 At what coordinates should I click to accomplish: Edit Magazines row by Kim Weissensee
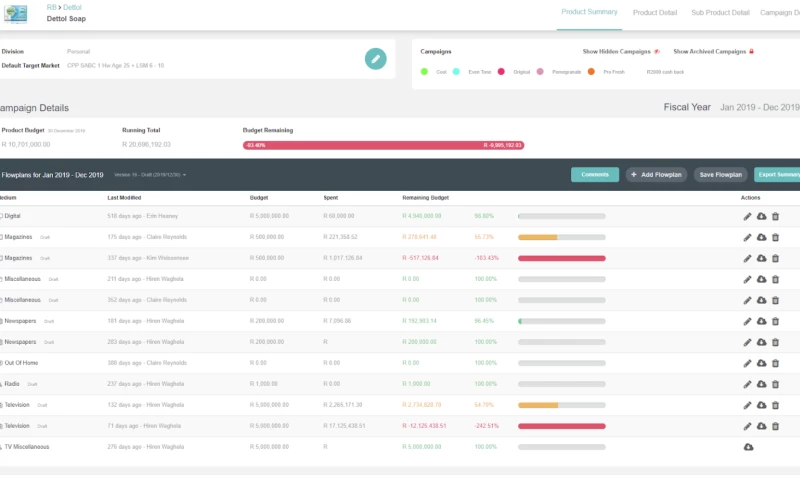pos(747,259)
